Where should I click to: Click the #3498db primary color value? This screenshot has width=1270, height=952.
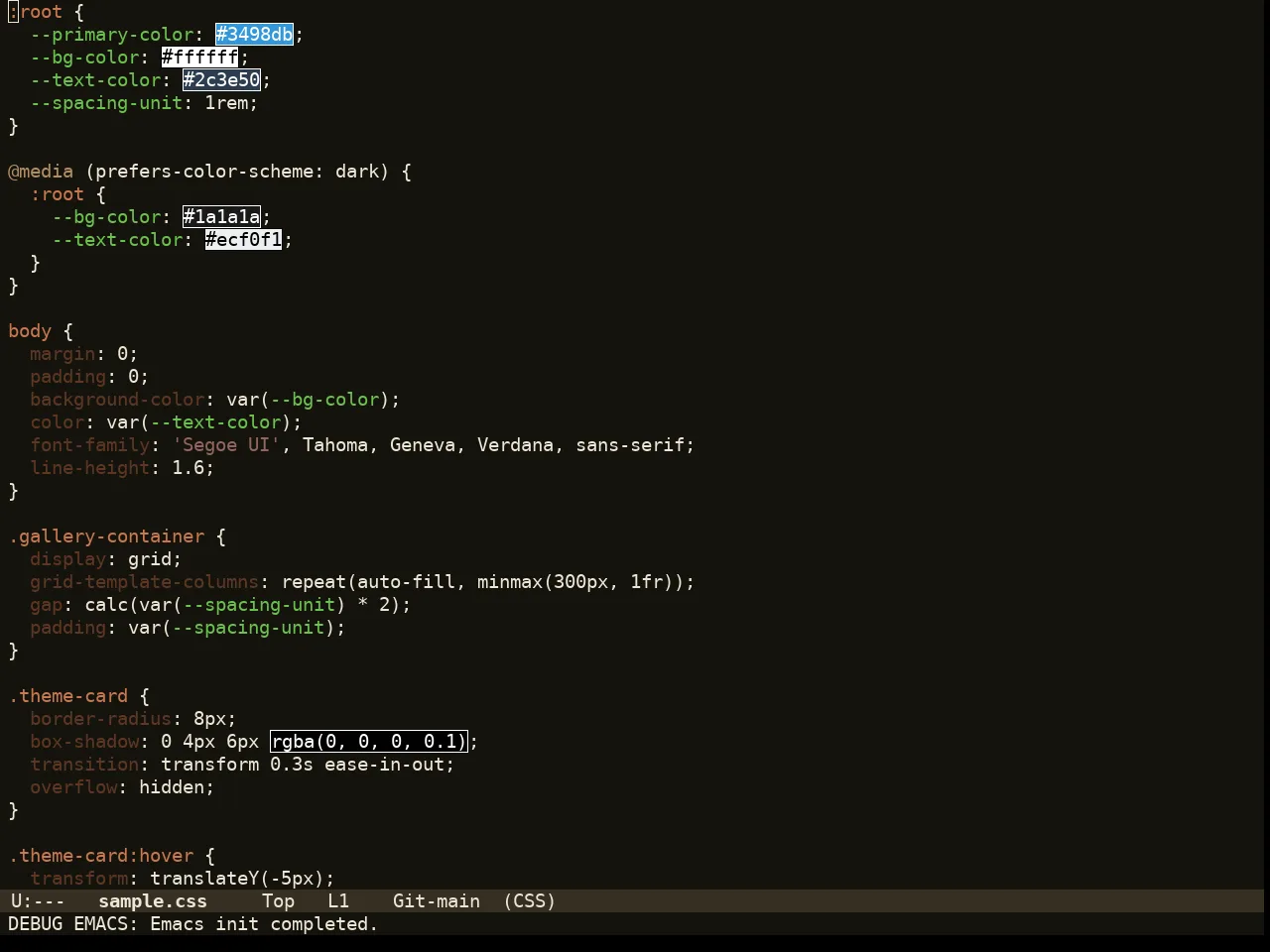pyautogui.click(x=255, y=35)
